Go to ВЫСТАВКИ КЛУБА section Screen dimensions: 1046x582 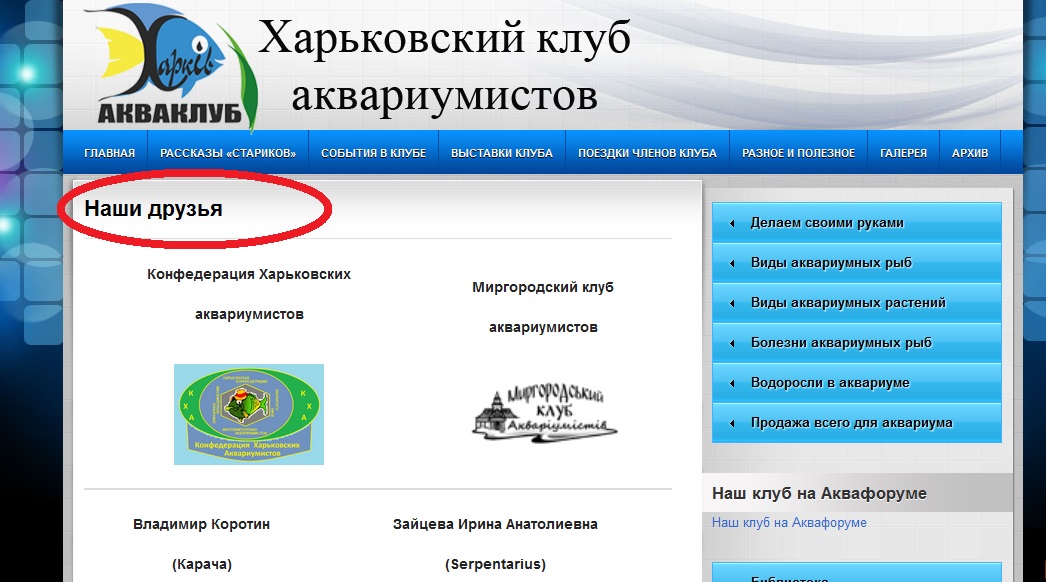click(501, 153)
